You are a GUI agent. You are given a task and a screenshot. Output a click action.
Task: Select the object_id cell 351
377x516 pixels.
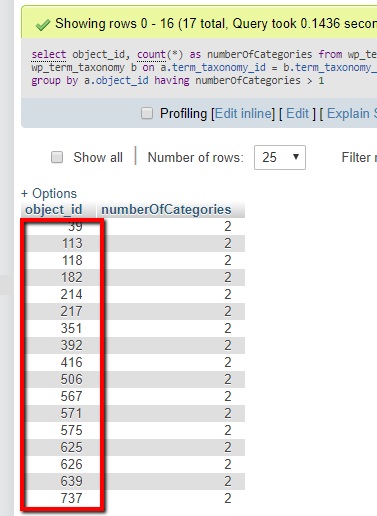pos(72,328)
